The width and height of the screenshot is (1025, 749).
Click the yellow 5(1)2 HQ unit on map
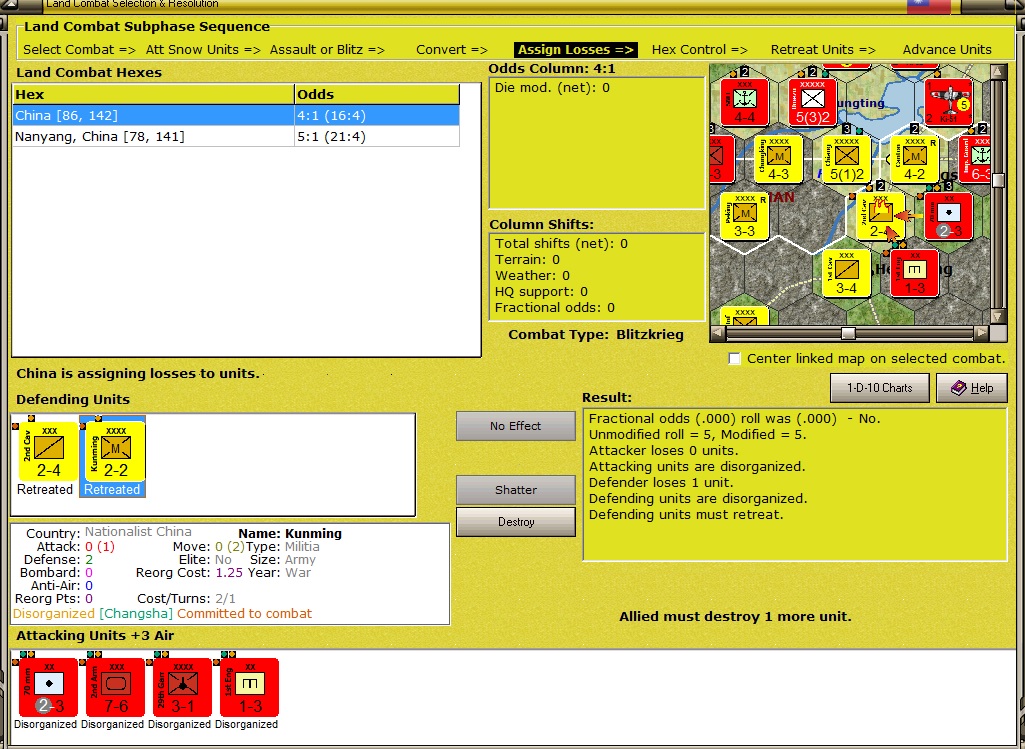coord(847,159)
